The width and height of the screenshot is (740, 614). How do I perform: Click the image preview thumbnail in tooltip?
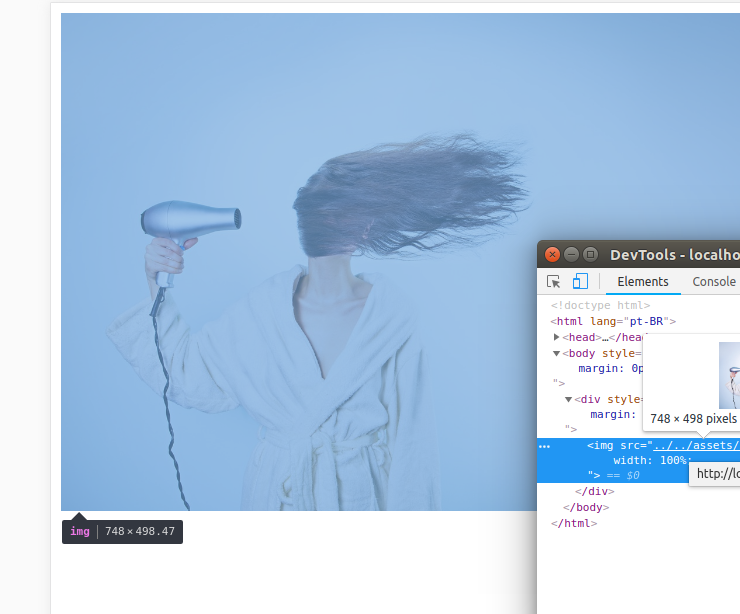tap(729, 375)
